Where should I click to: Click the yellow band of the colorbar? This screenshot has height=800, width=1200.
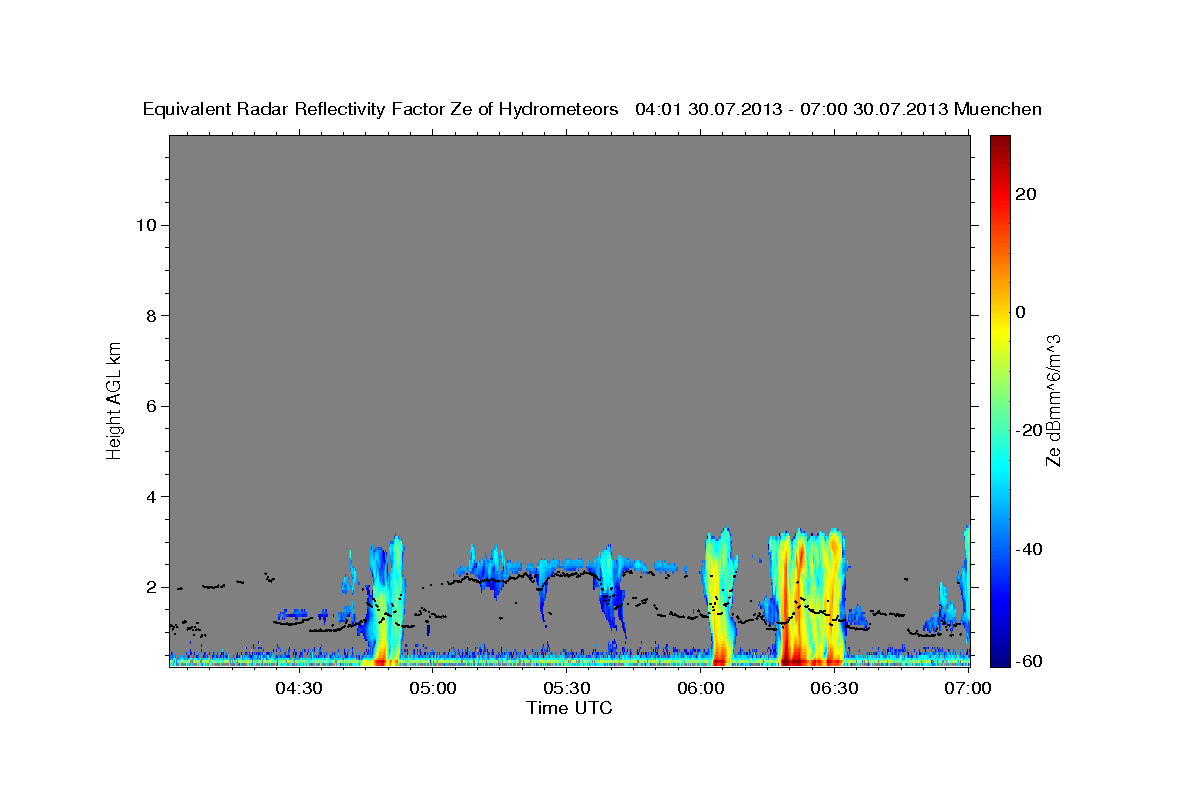999,330
